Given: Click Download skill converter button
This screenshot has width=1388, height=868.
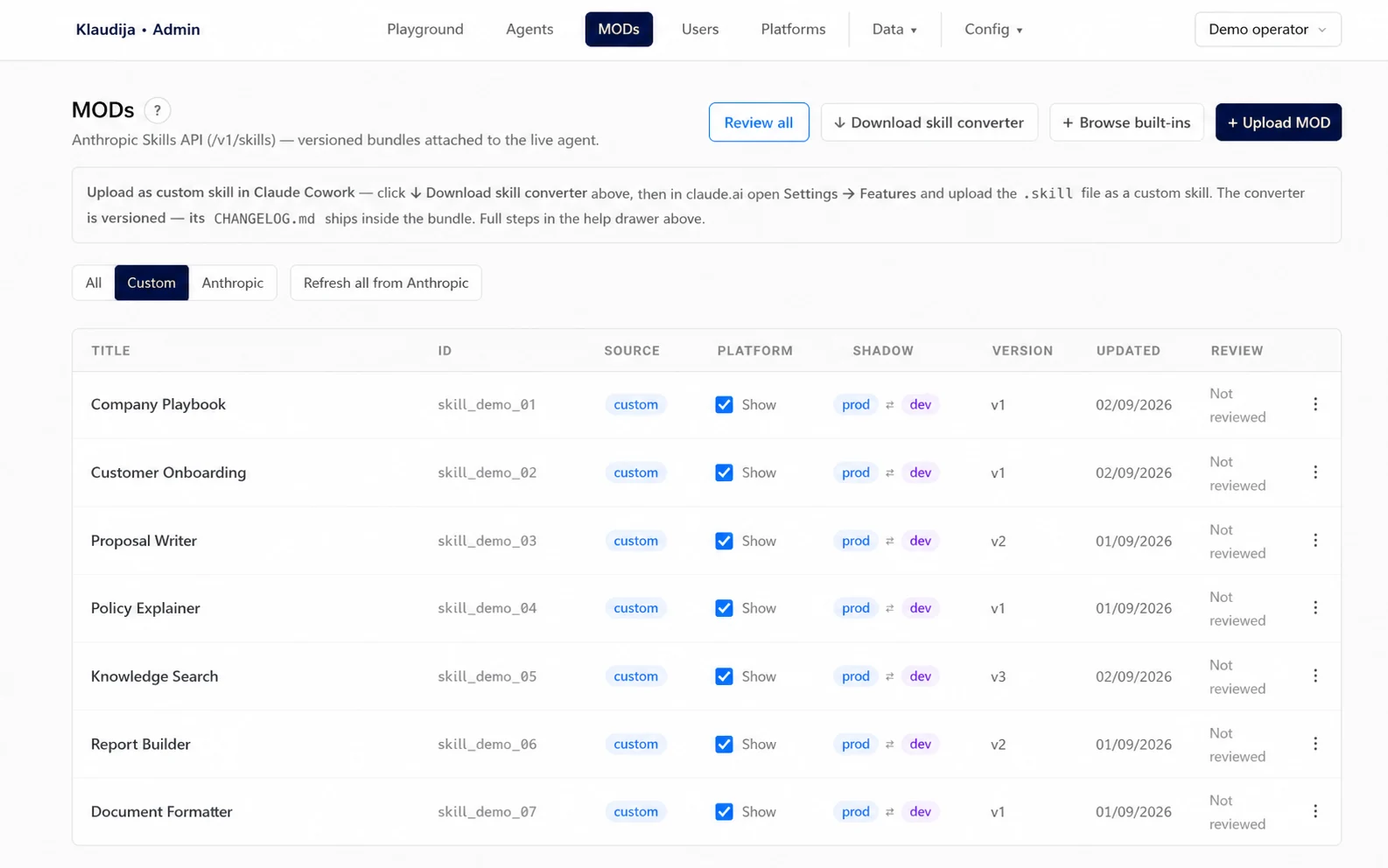Looking at the screenshot, I should click(x=929, y=122).
